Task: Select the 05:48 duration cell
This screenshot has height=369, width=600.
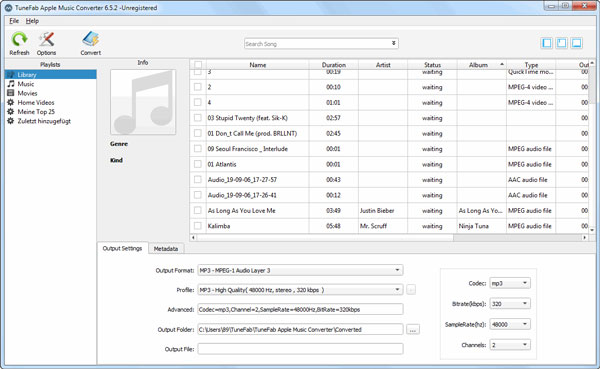Action: [333, 226]
